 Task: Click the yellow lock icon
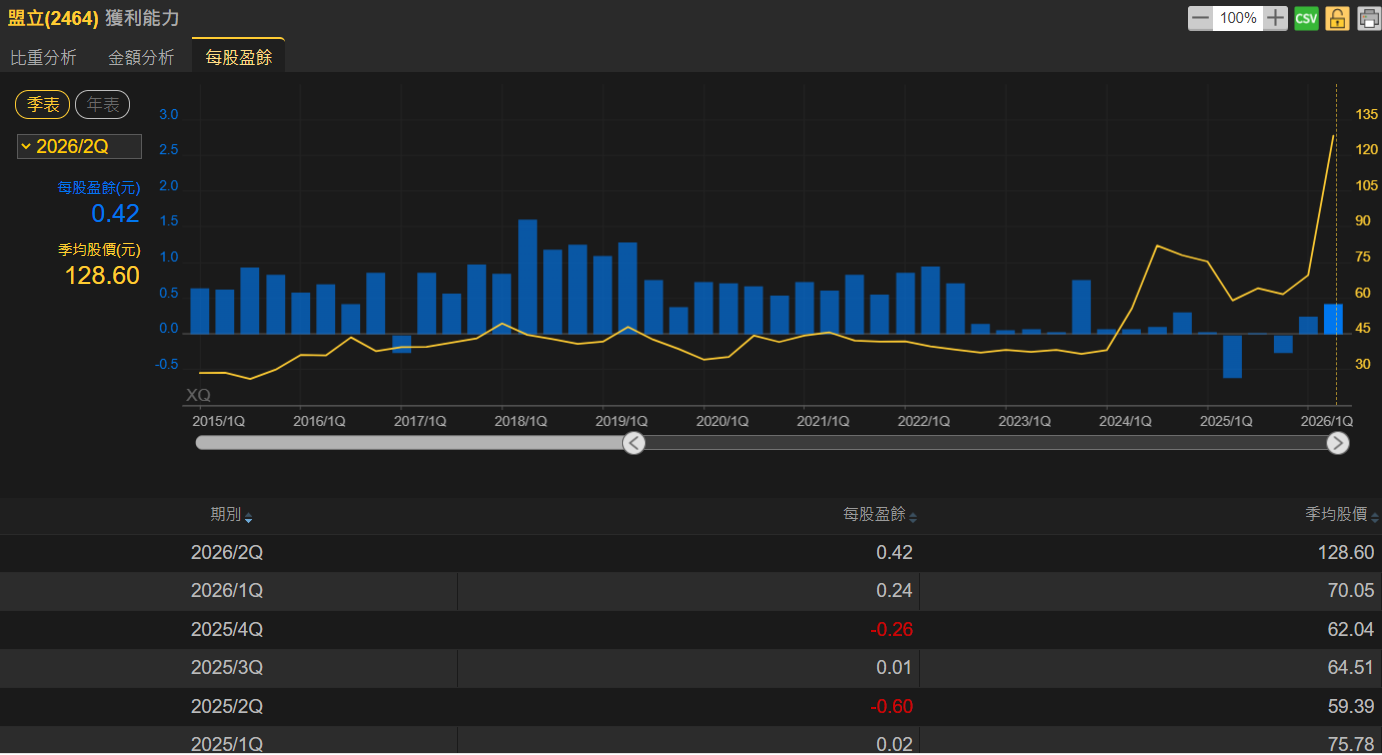pos(1338,18)
